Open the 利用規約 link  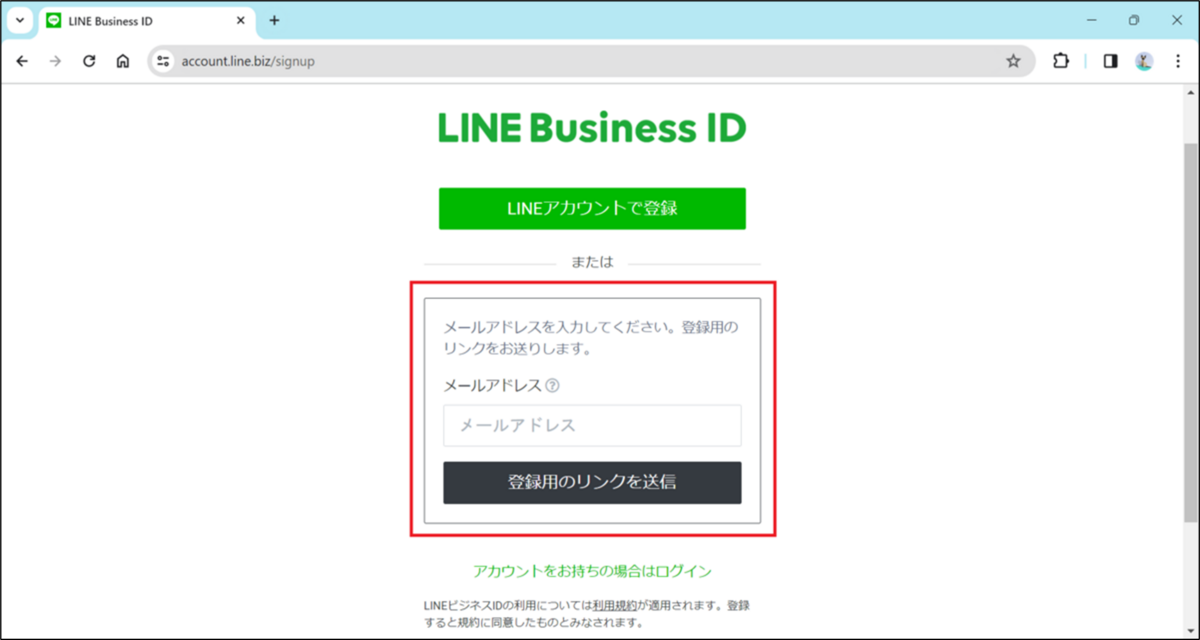(x=613, y=606)
